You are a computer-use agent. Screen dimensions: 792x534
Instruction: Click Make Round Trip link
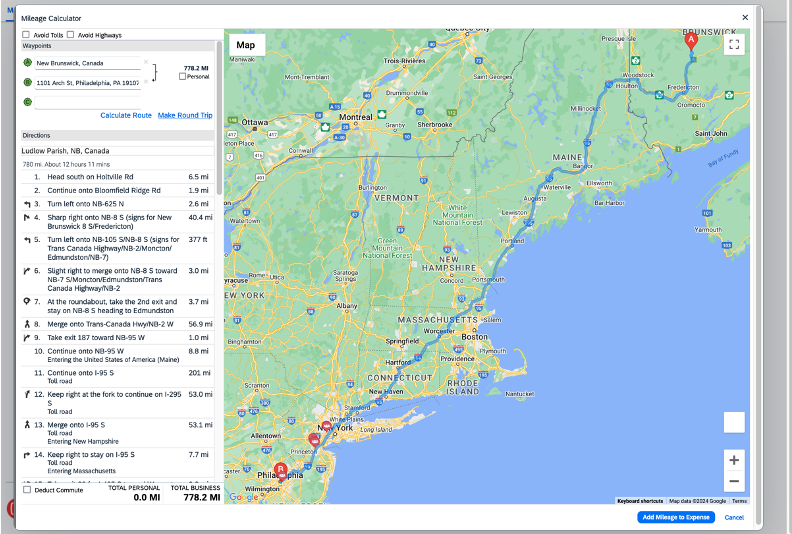coord(185,115)
